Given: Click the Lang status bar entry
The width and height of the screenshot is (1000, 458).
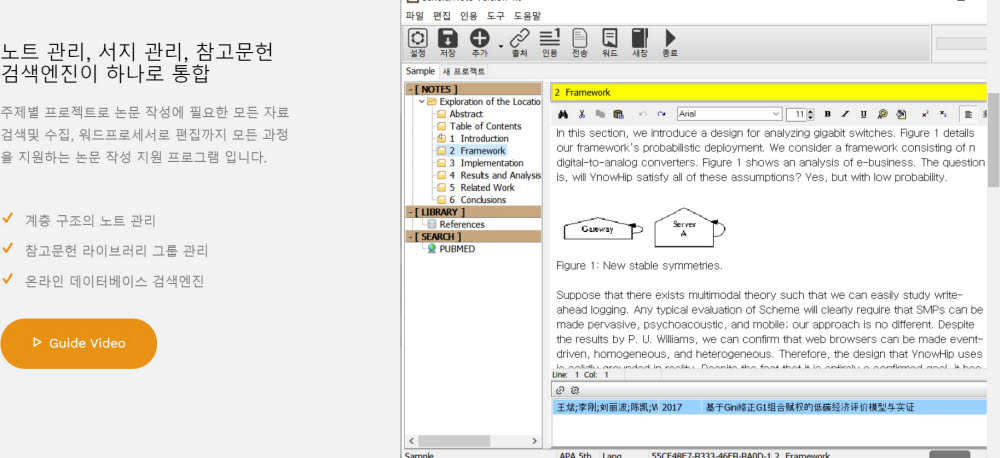Looking at the screenshot, I should click(612, 455).
